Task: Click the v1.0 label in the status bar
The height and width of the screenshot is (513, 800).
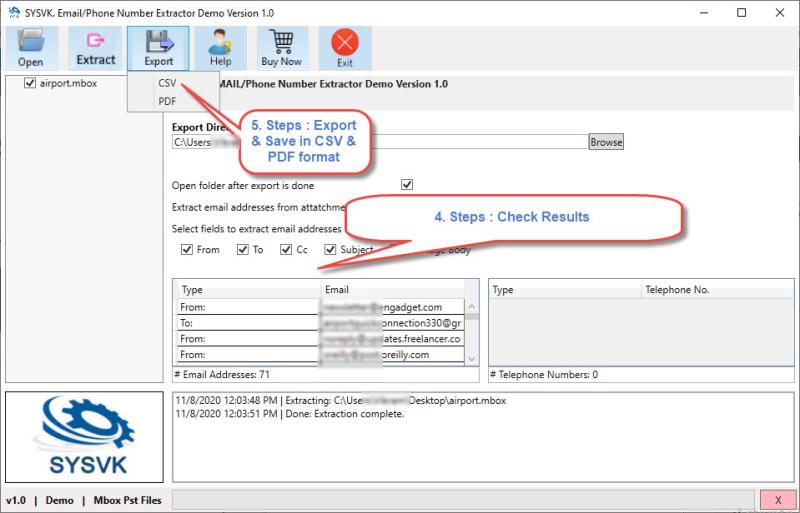Action: pos(16,500)
